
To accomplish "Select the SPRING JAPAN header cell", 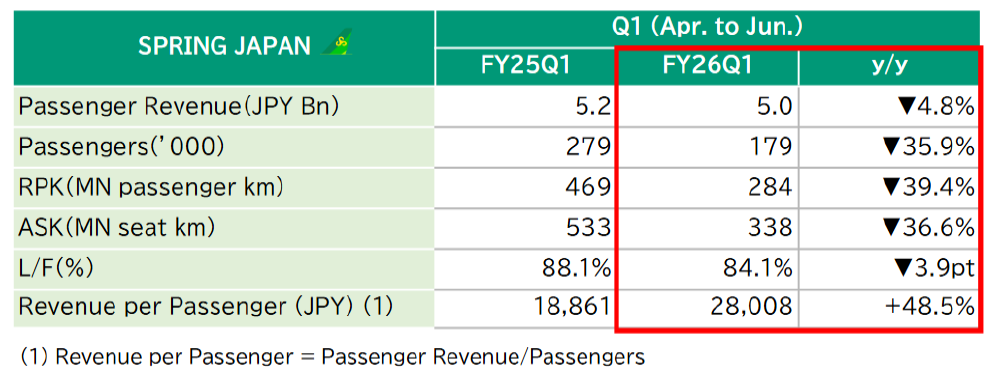I will [x=224, y=48].
